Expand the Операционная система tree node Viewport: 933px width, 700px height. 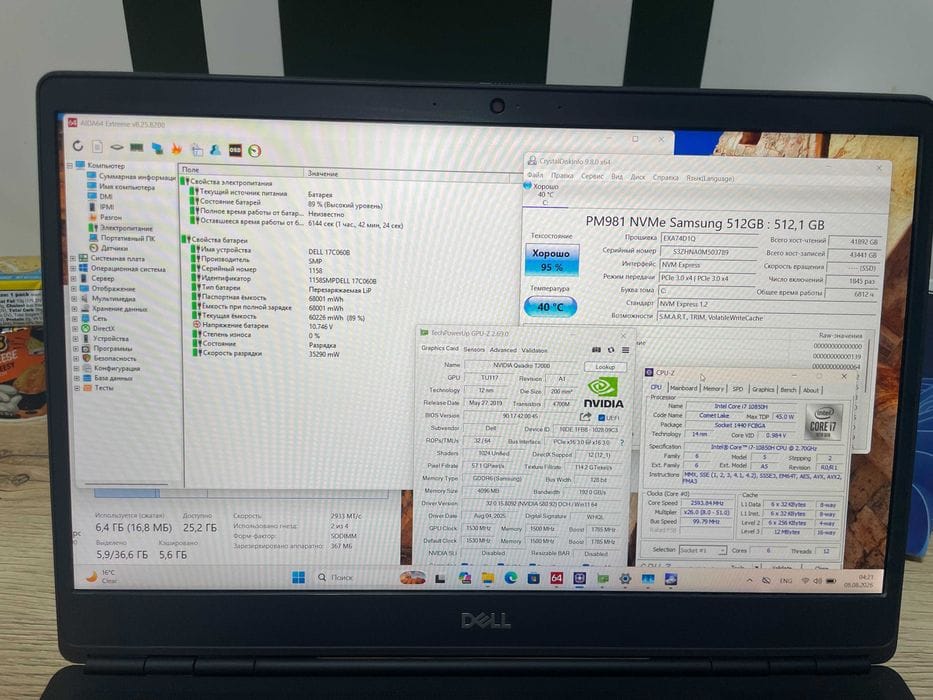[x=74, y=268]
